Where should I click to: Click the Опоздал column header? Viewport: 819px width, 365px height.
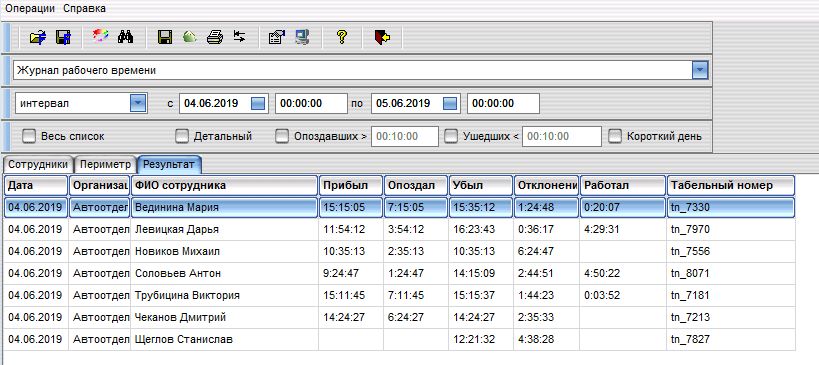click(x=416, y=185)
